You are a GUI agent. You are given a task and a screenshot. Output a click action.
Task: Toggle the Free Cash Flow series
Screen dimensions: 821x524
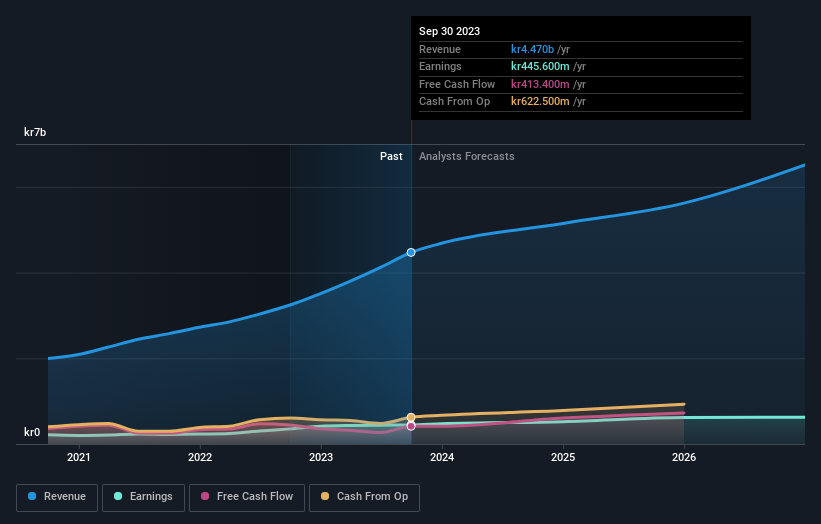coord(247,497)
